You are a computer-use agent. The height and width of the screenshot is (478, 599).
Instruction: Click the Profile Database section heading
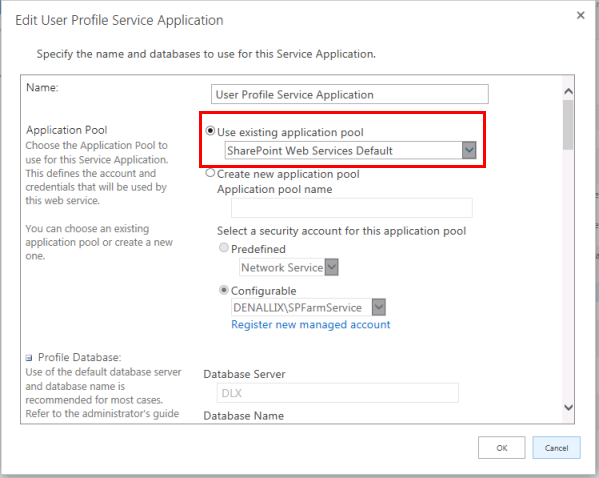pos(79,358)
